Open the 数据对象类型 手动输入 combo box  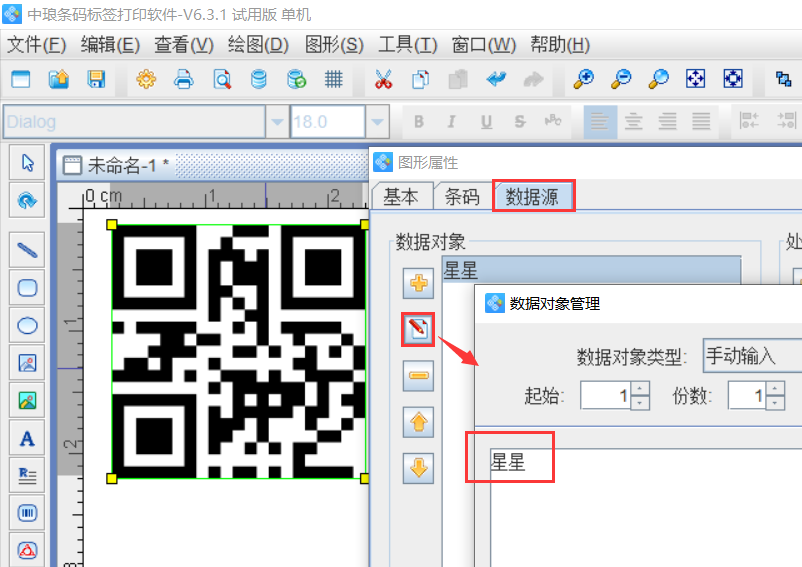click(752, 355)
